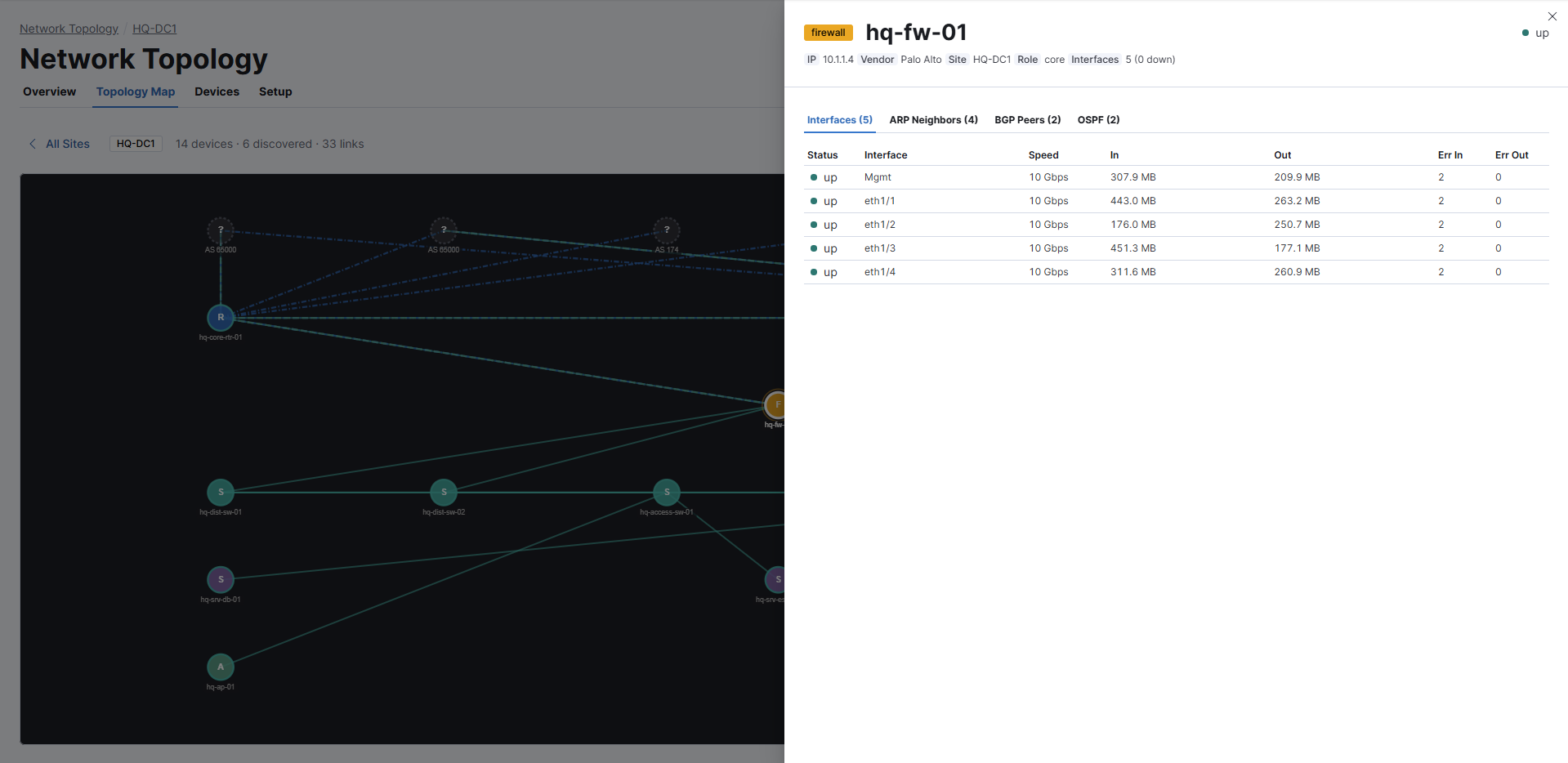Go to the Overview tab
The width and height of the screenshot is (1568, 763).
click(x=49, y=91)
